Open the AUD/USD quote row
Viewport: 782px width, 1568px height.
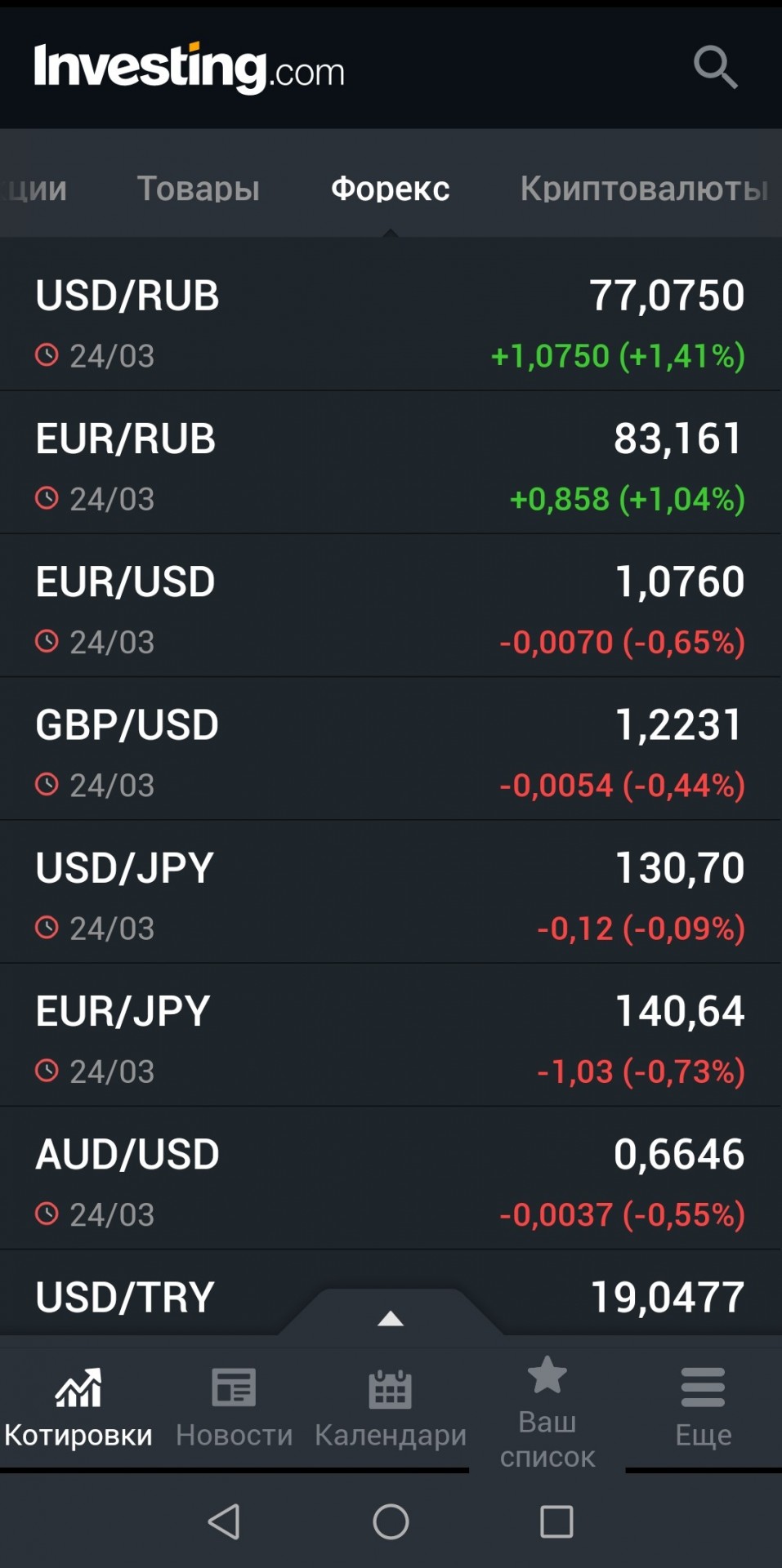click(391, 1178)
